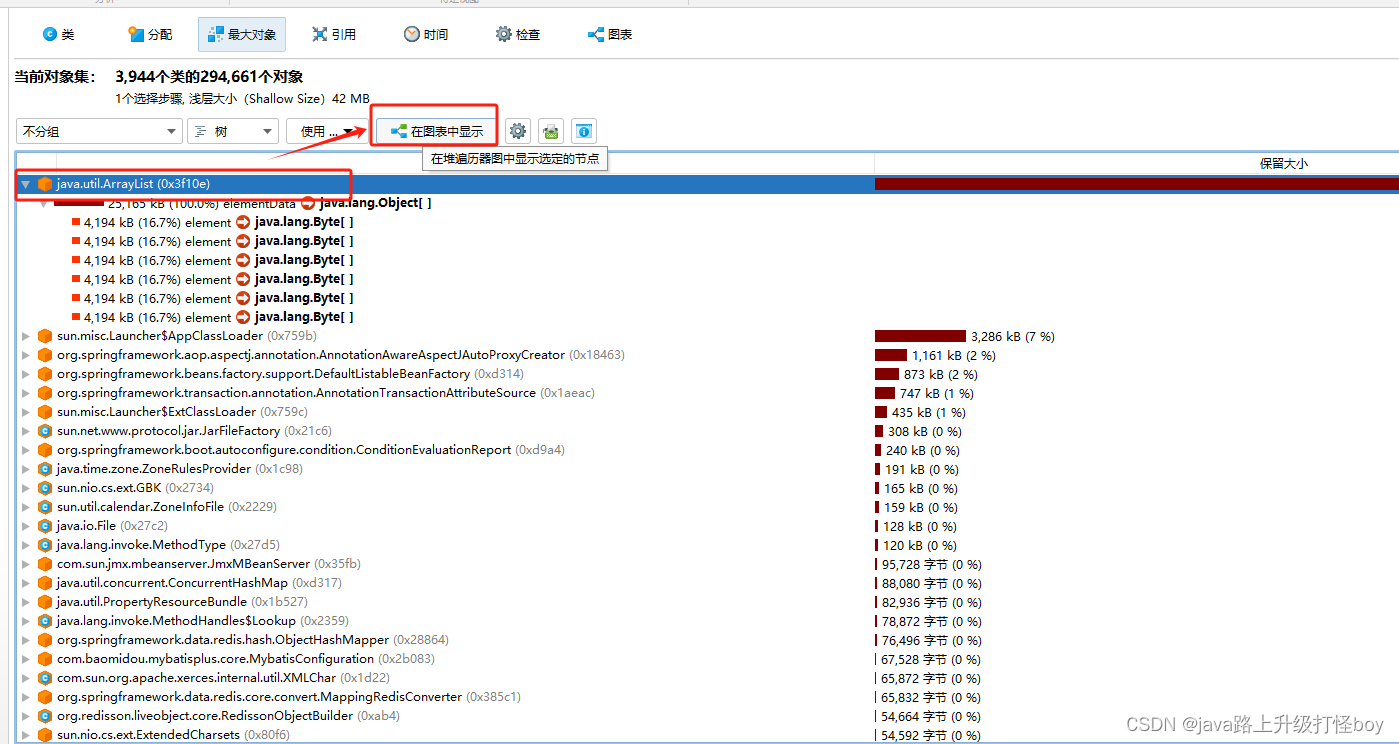This screenshot has width=1399, height=744.
Task: Click the 1,161 kB (2 %) retained size value
Action: tap(954, 355)
